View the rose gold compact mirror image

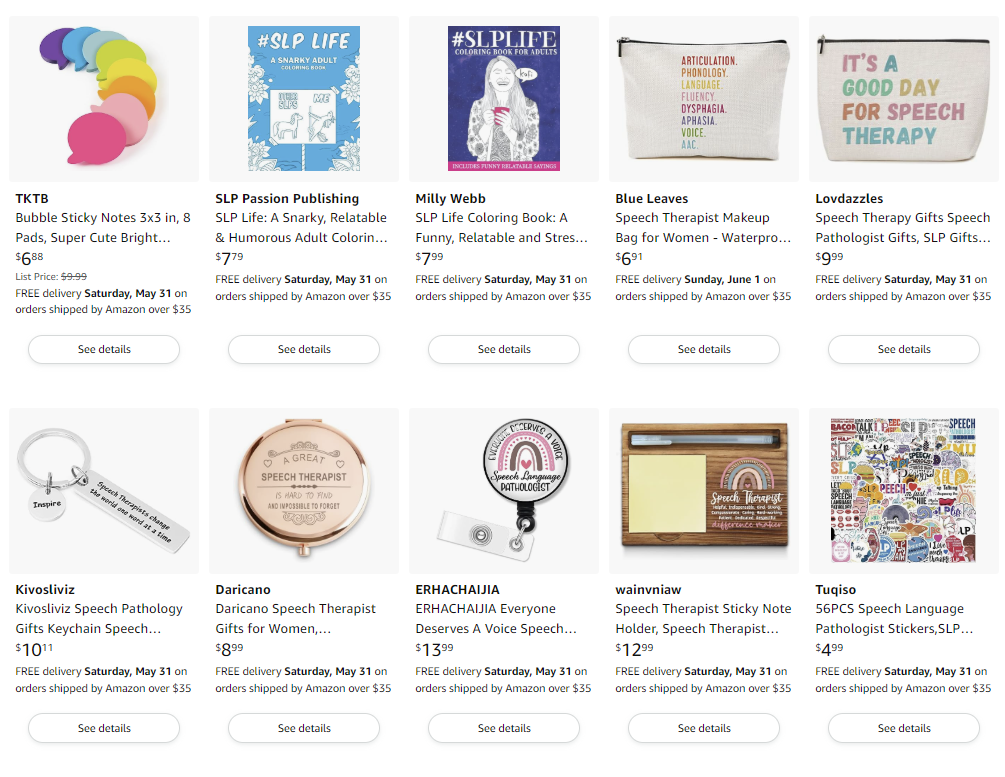coord(304,490)
